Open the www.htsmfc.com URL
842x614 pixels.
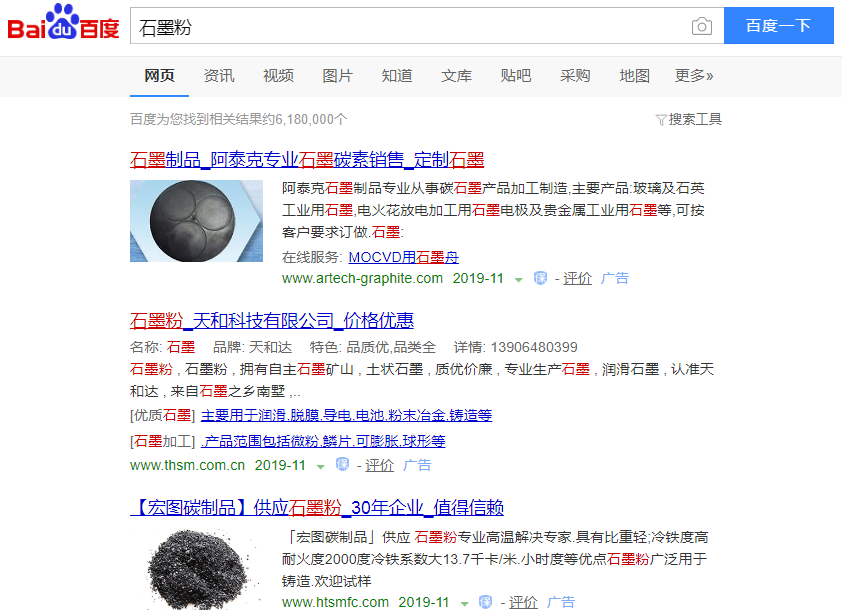(335, 602)
